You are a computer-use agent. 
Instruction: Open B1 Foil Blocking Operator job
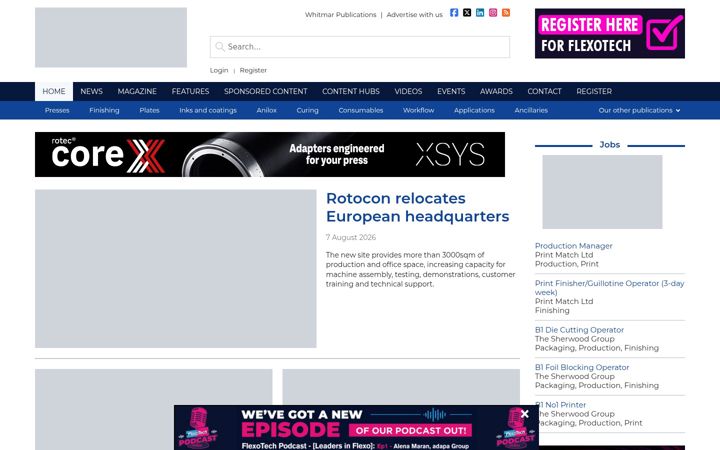[x=582, y=367]
